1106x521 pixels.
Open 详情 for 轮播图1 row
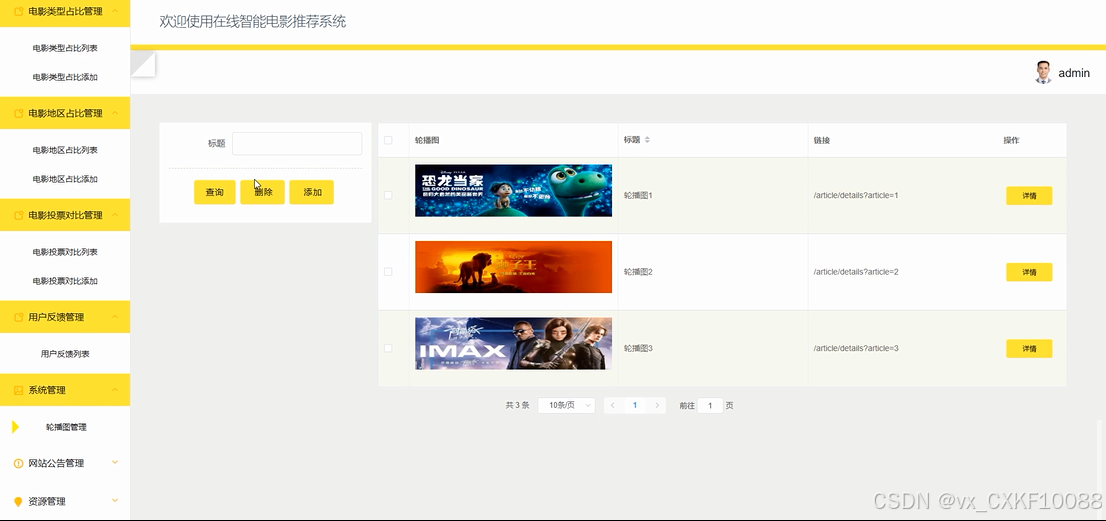tap(1029, 196)
